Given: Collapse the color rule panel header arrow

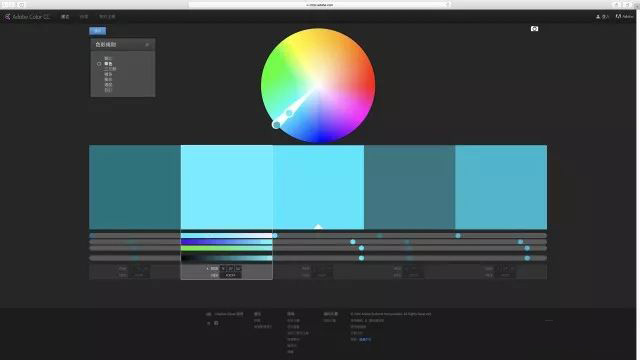Looking at the screenshot, I should click(x=147, y=44).
